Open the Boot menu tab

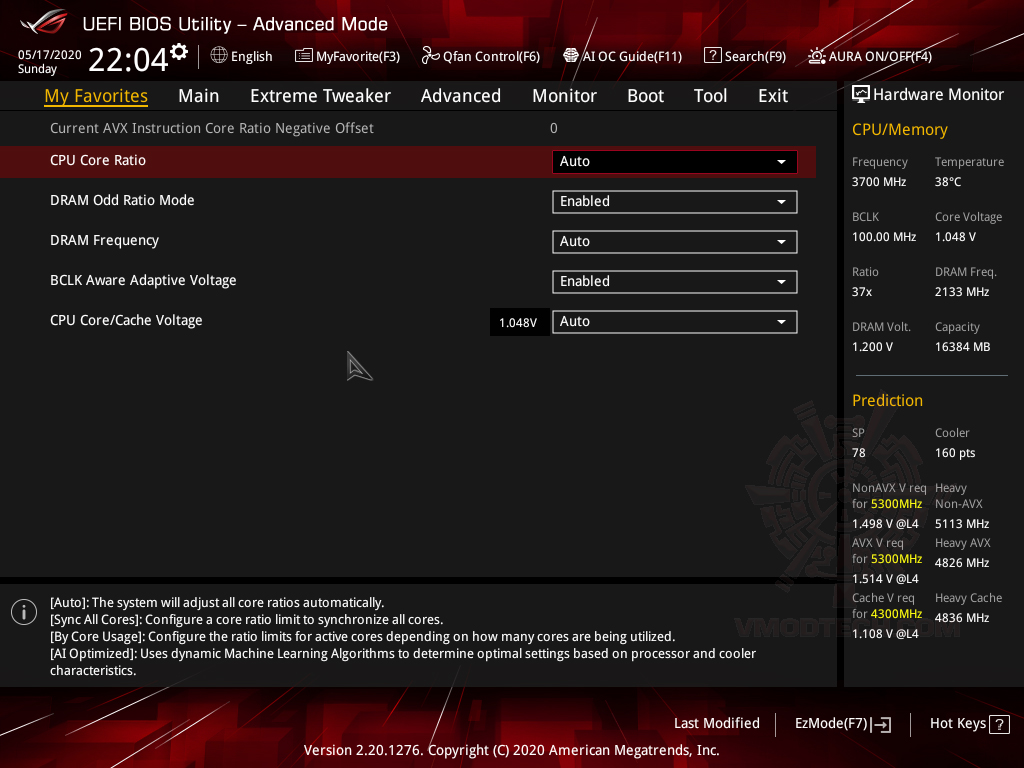click(x=645, y=95)
